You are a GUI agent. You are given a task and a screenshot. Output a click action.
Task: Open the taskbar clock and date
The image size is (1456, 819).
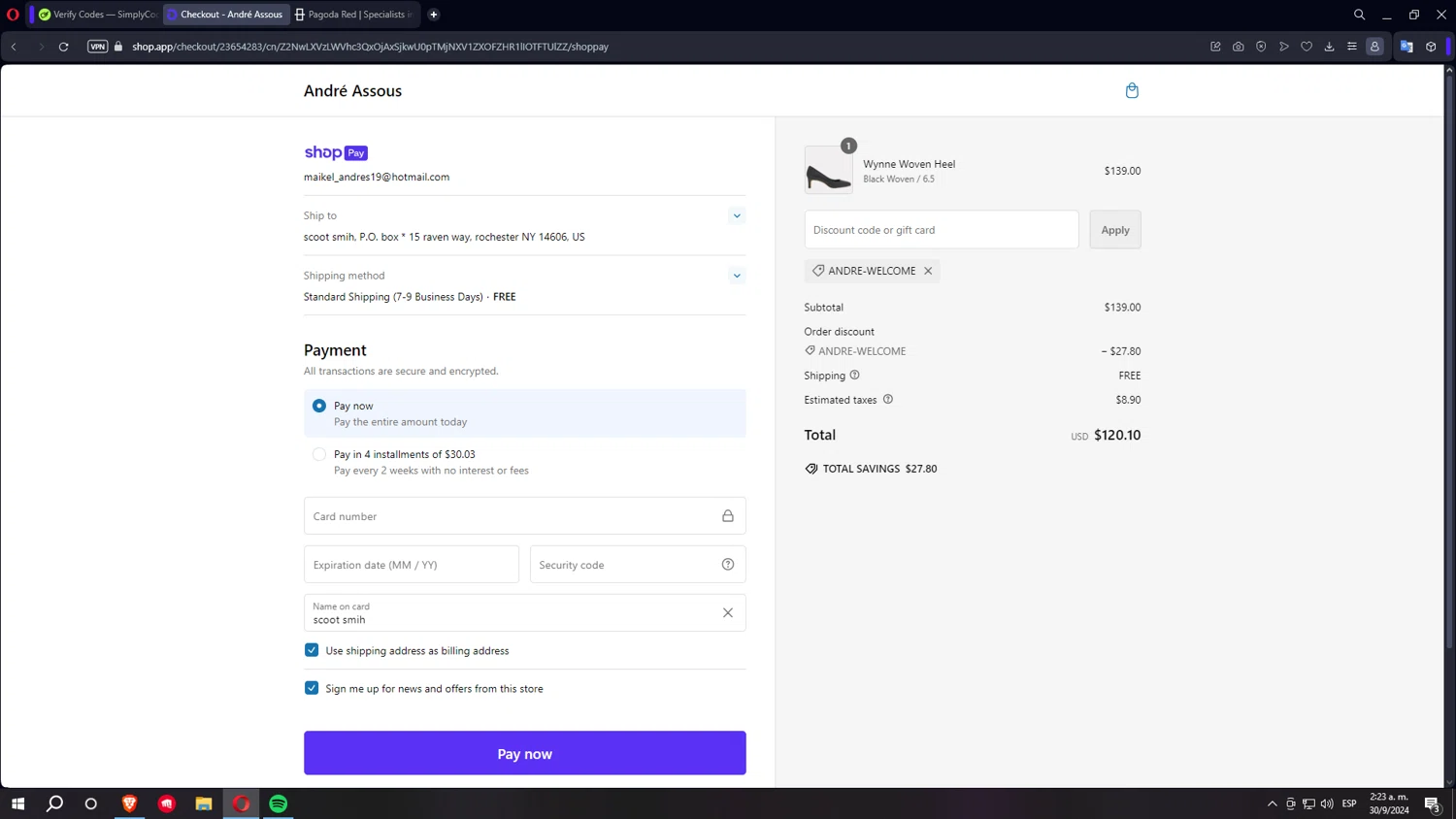pos(1389,803)
